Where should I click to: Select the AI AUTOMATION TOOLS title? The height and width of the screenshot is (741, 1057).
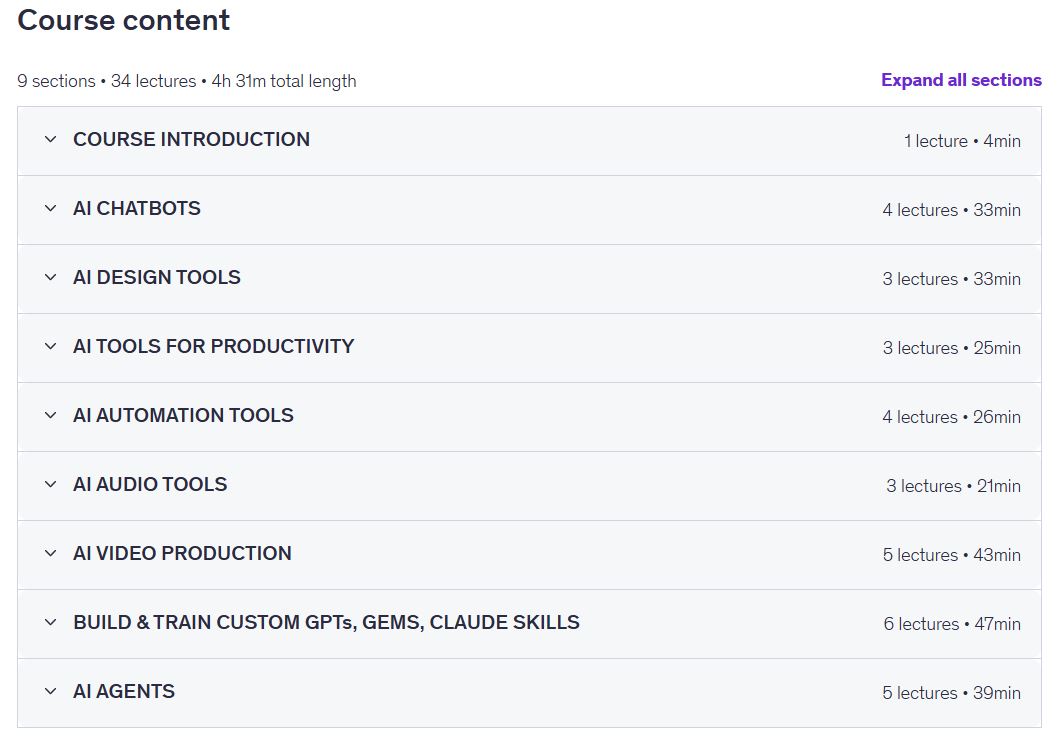pos(183,415)
